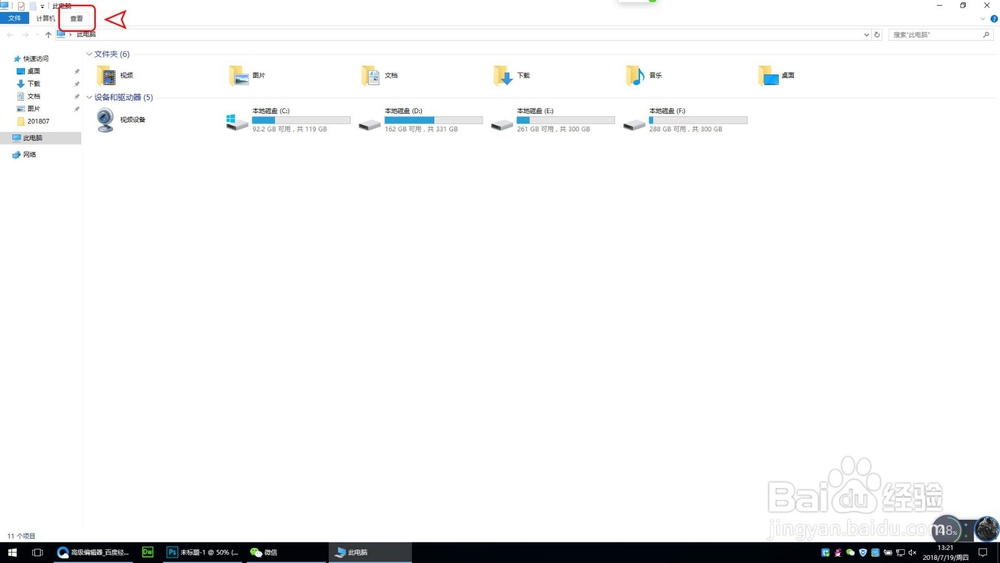Switch to 高级编辑器_百度经验 browser on taskbar
Screen dimensions: 1000x563
93,552
